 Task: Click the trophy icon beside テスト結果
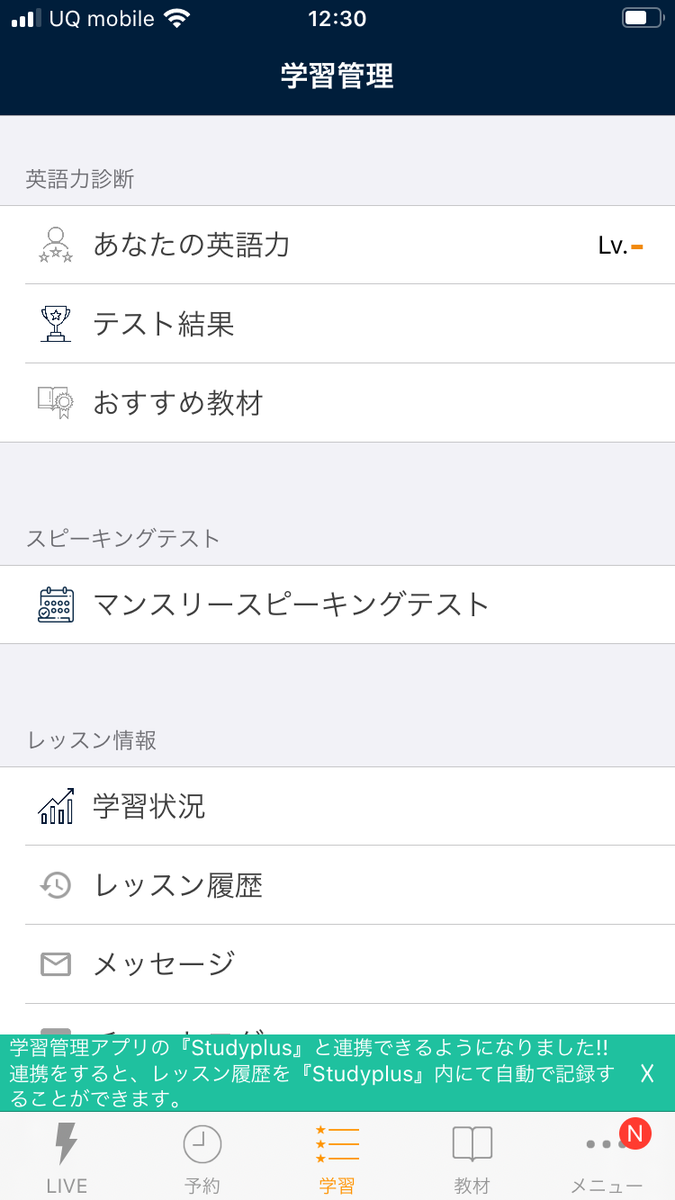pyautogui.click(x=57, y=324)
